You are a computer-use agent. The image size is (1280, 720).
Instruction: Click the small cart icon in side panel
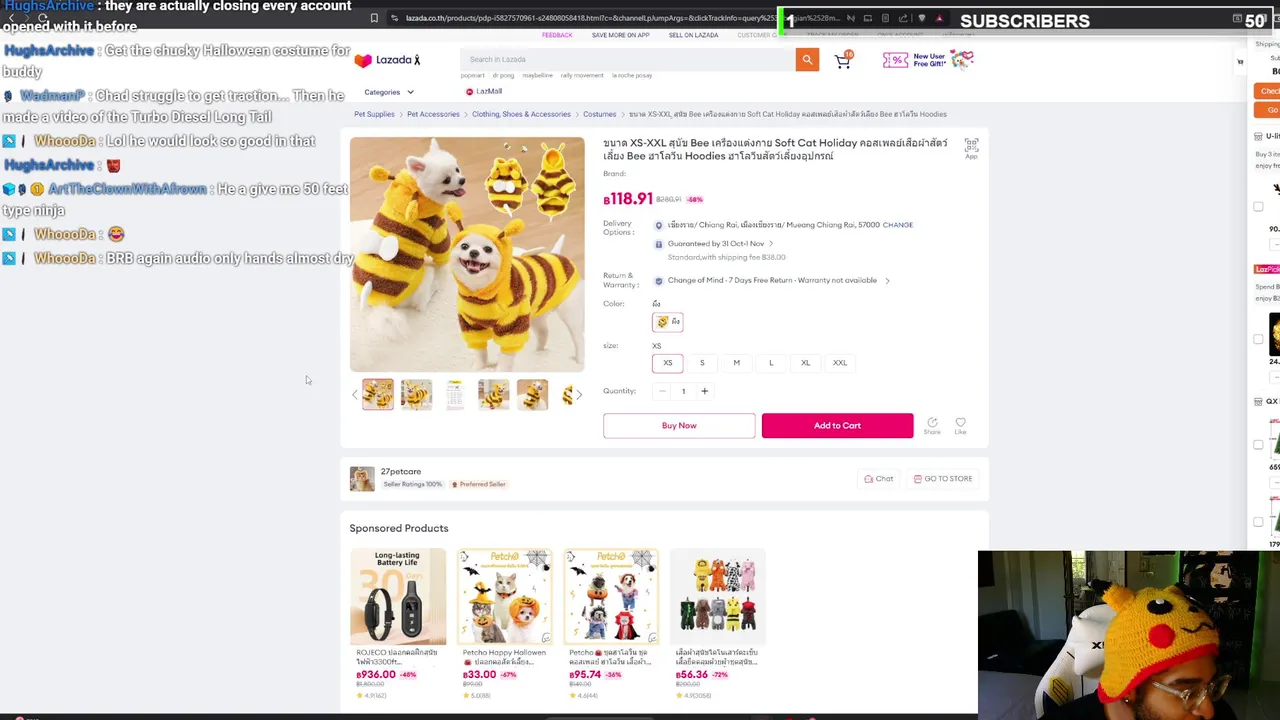pyautogui.click(x=1240, y=62)
